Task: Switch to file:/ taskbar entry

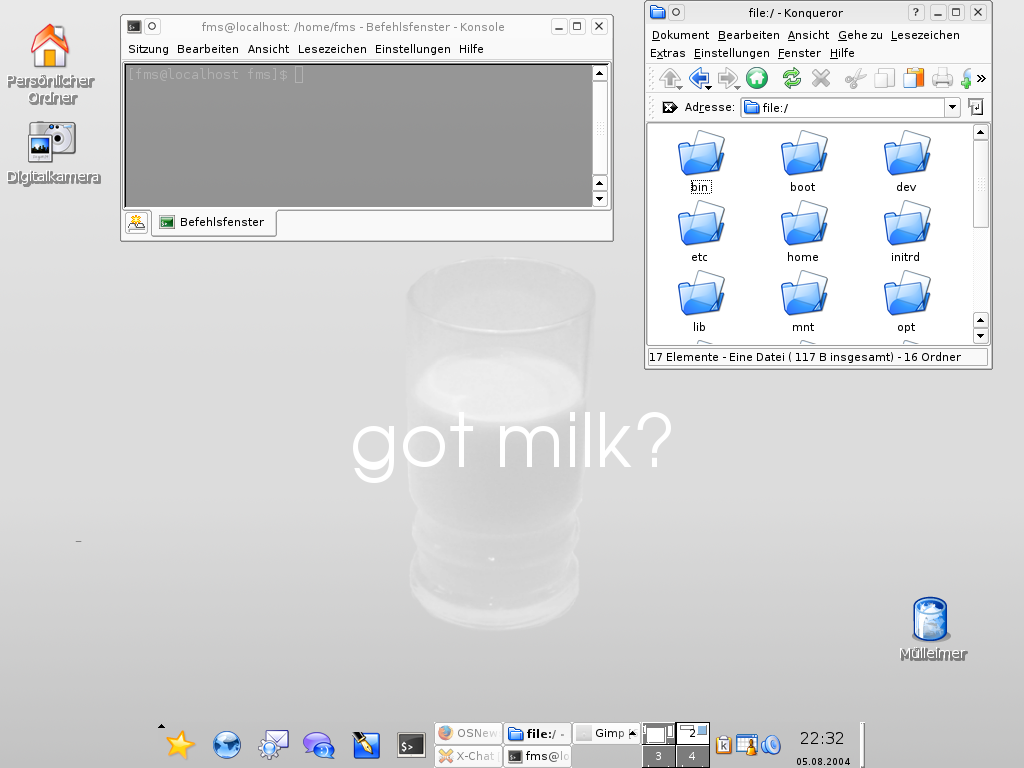Action: click(538, 733)
